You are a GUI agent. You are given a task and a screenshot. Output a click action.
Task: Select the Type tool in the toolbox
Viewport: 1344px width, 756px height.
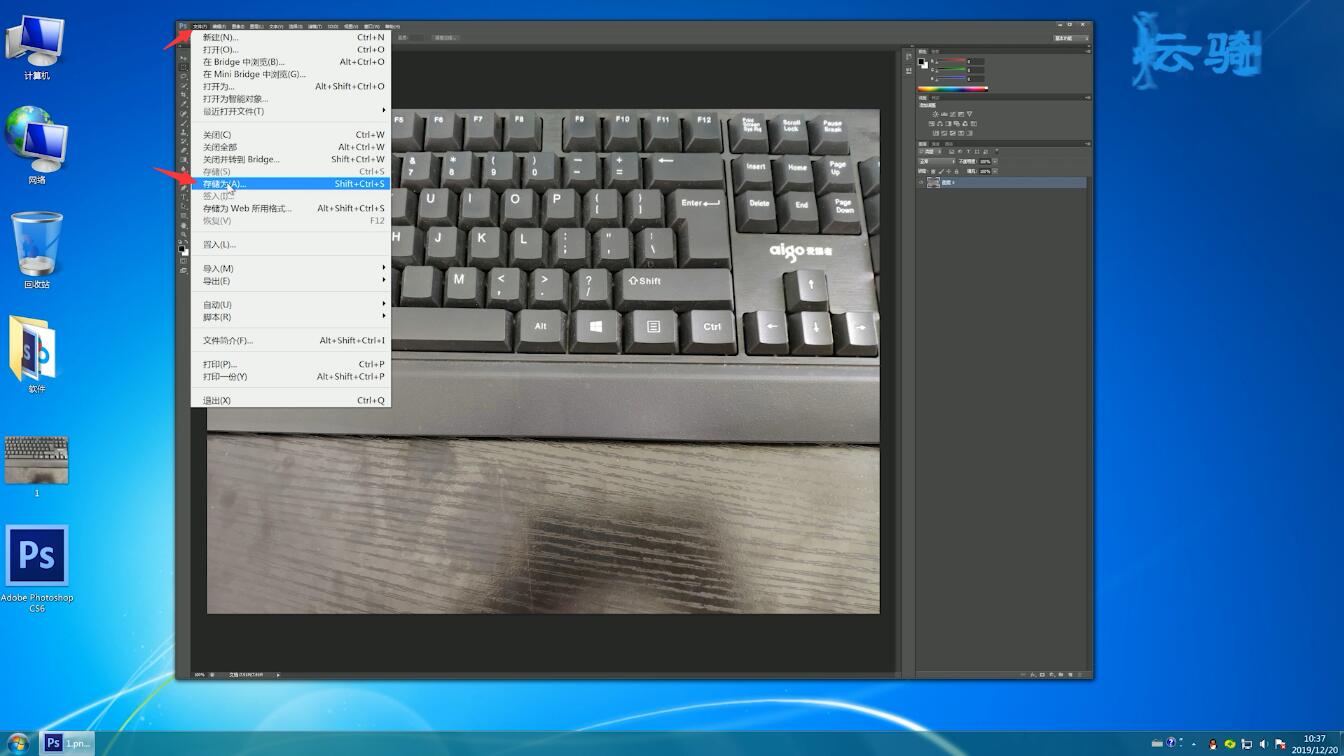pos(184,197)
